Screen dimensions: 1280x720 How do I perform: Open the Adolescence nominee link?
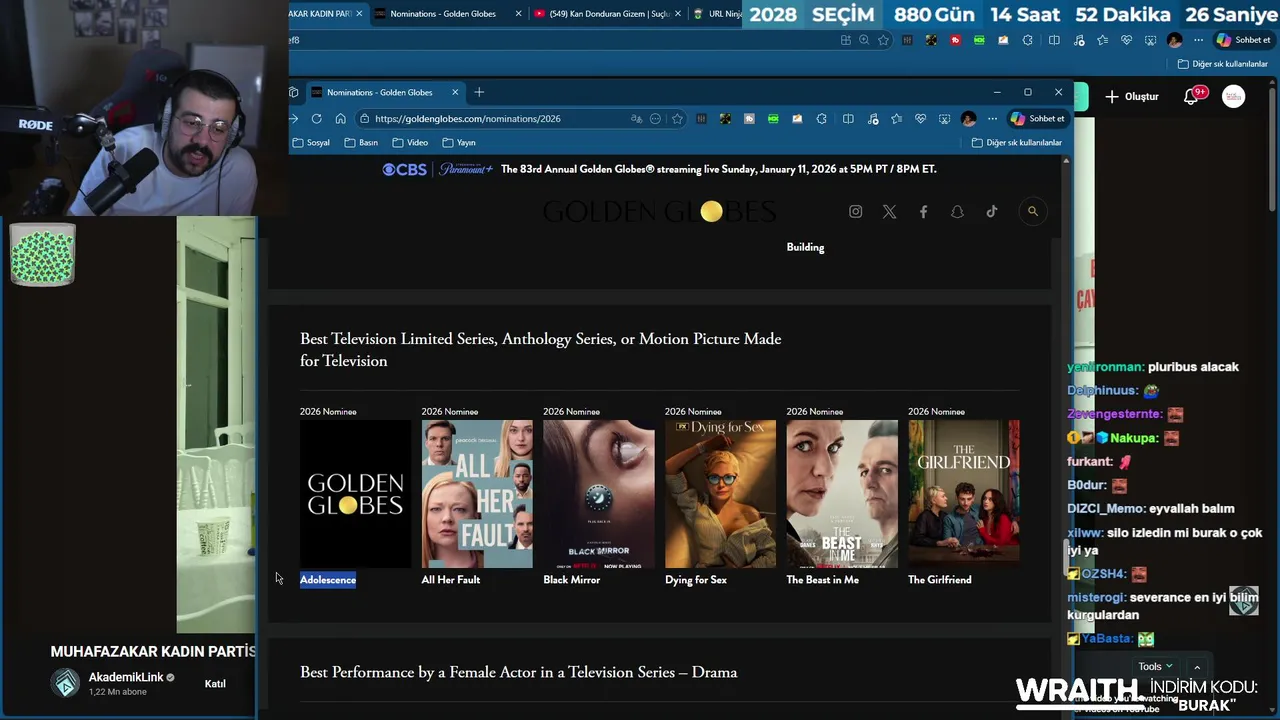(328, 580)
